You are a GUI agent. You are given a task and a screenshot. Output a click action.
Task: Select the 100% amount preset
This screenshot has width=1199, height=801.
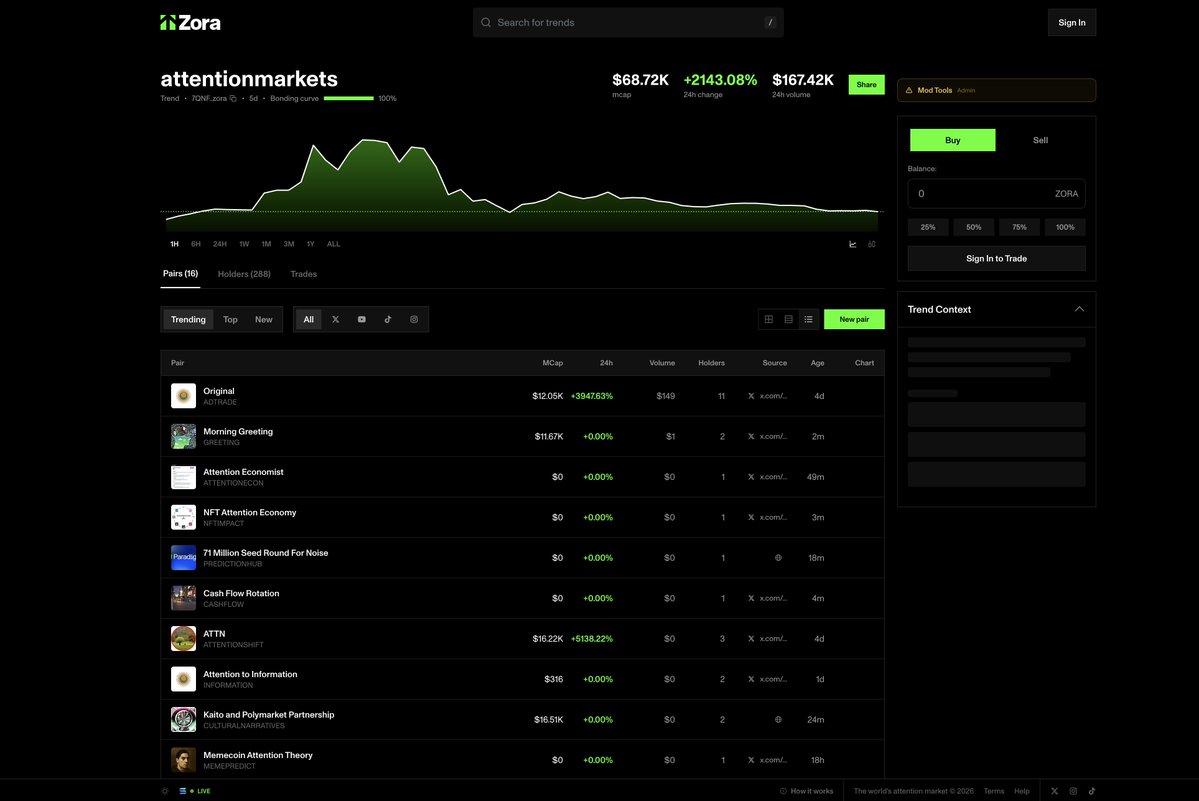pyautogui.click(x=1065, y=227)
